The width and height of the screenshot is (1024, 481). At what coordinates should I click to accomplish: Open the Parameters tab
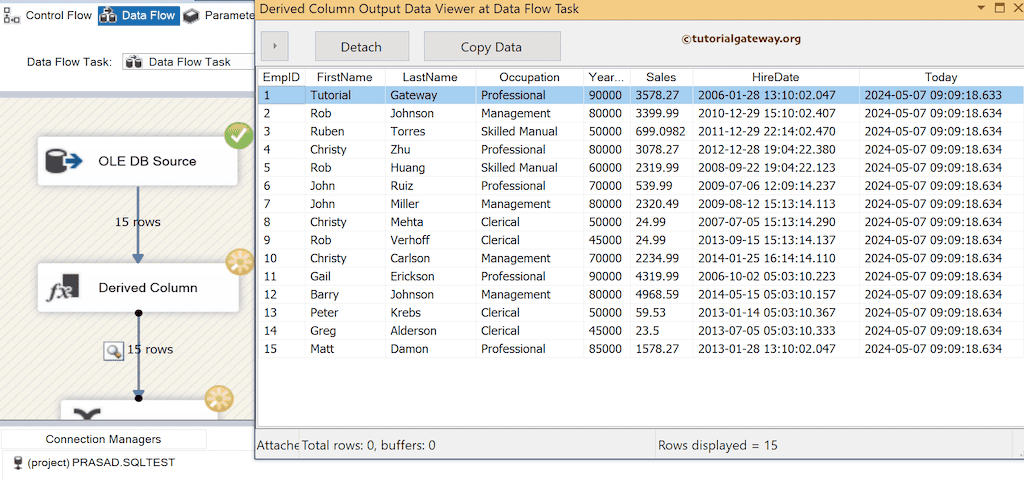point(219,16)
